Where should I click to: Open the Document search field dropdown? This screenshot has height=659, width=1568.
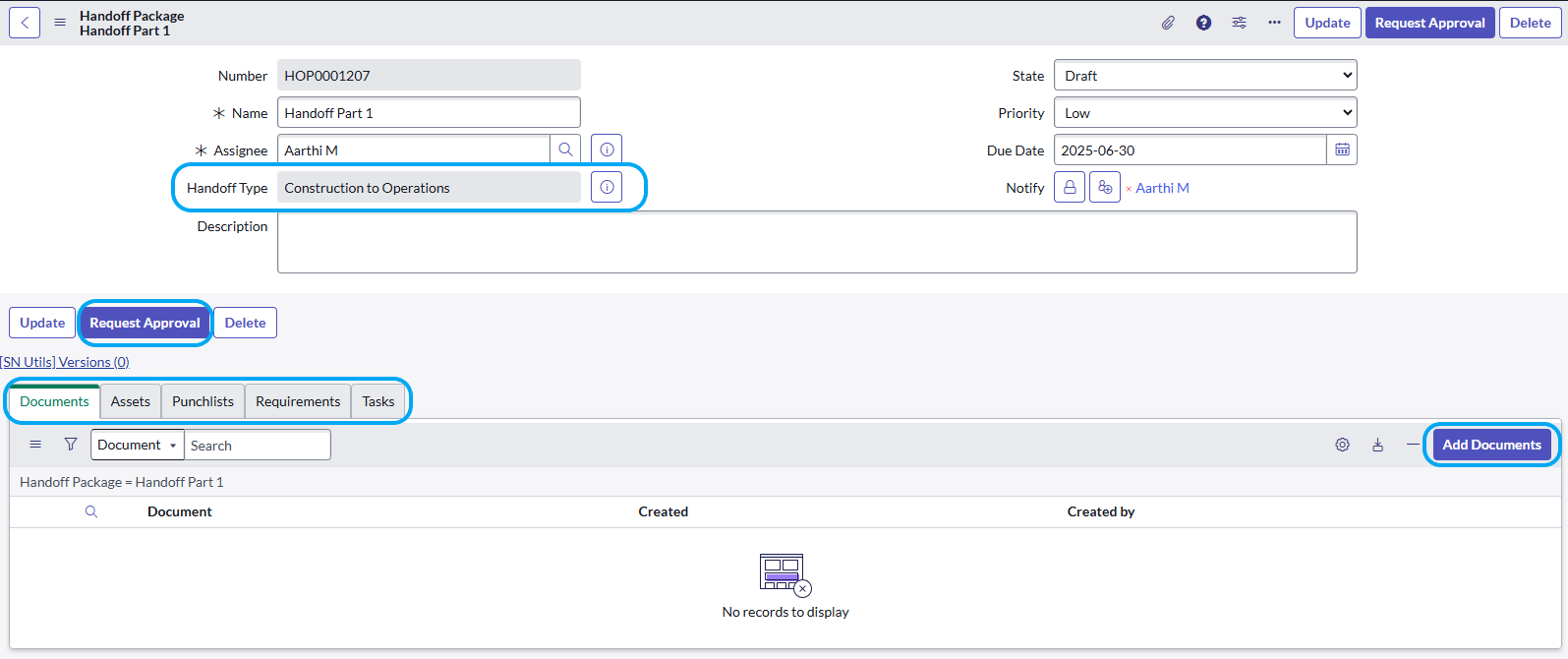pos(138,446)
